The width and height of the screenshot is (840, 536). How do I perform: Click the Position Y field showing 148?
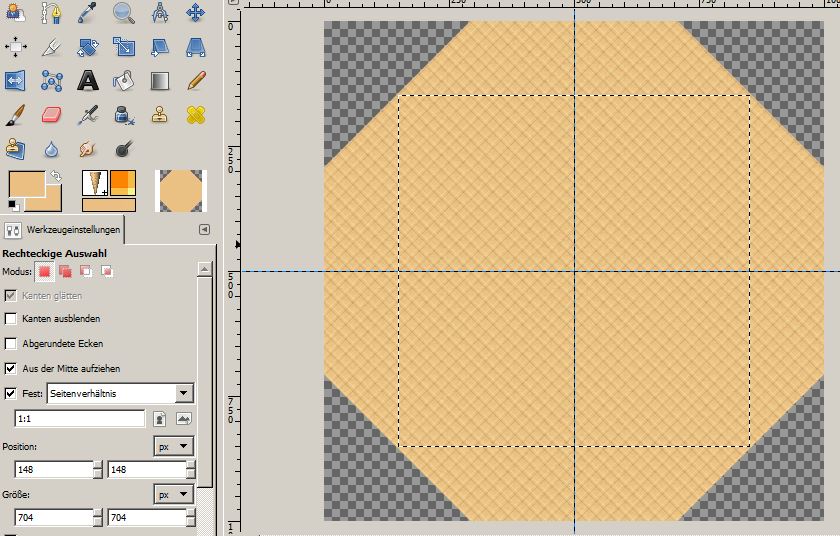coord(147,470)
